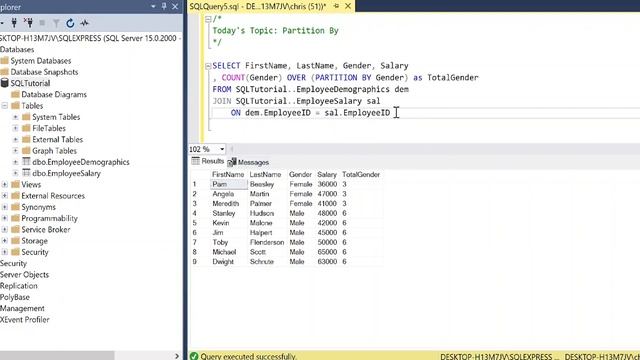Collapse the comment block in query editor

point(208,19)
